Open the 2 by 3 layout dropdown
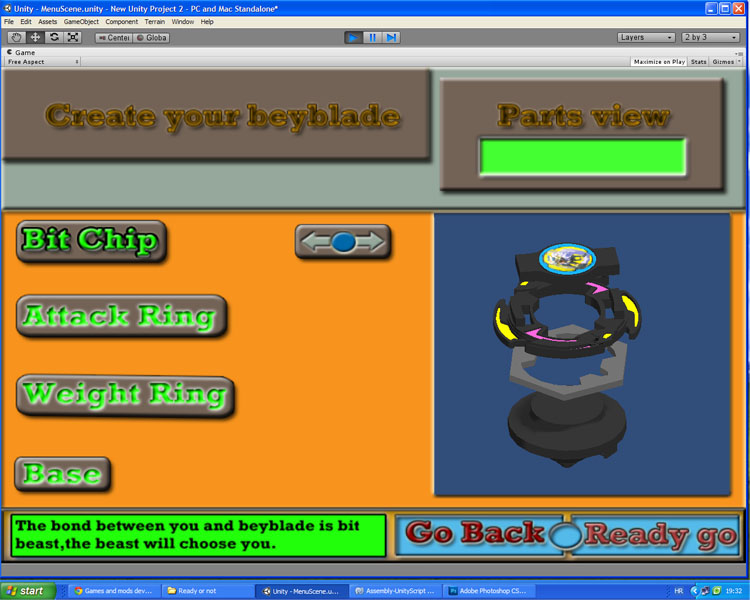 710,37
